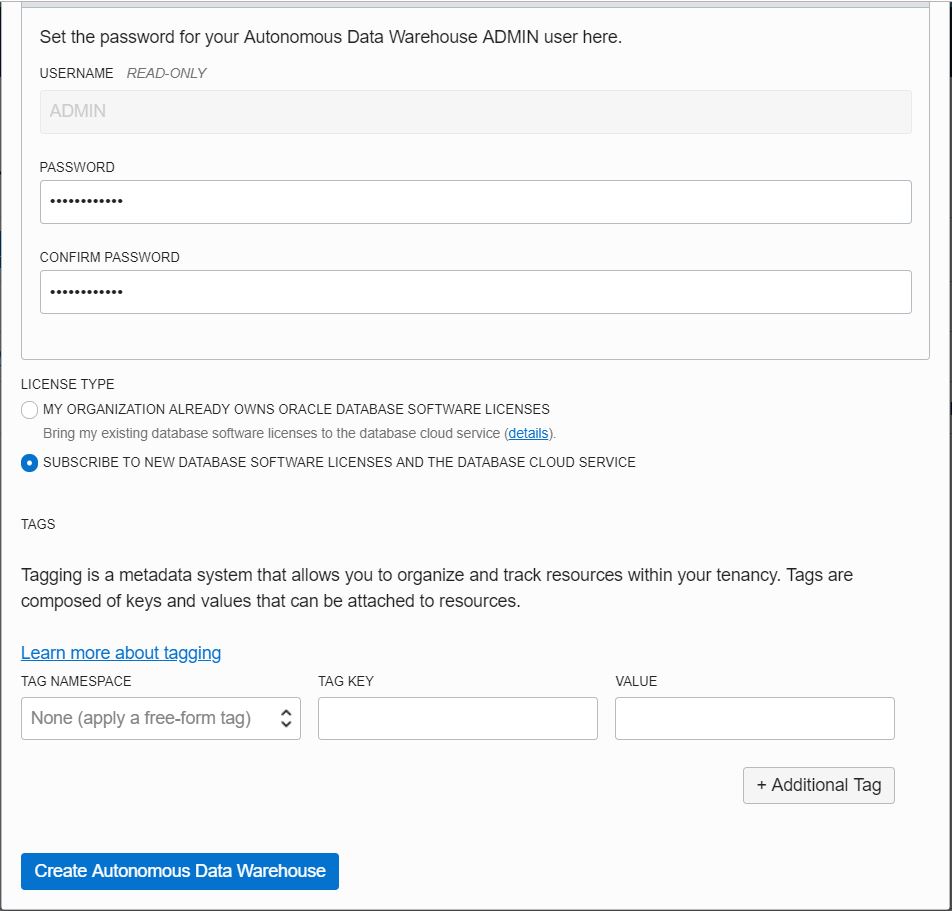Focus the CONFIRM PASSWORD input field
This screenshot has width=952, height=911.
[475, 292]
